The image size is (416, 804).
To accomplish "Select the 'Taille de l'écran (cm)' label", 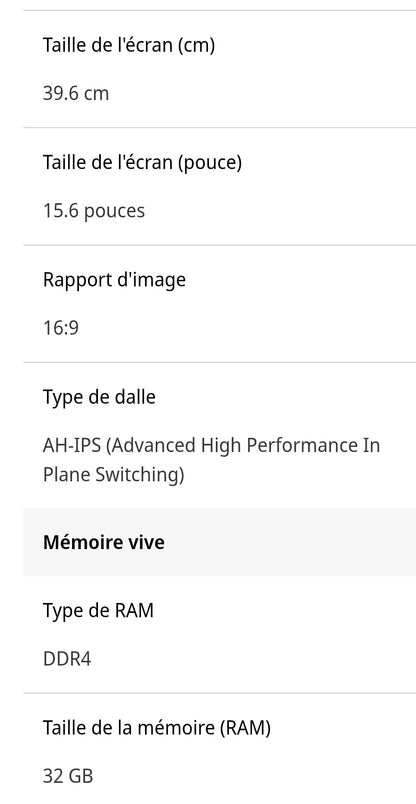I will click(129, 45).
